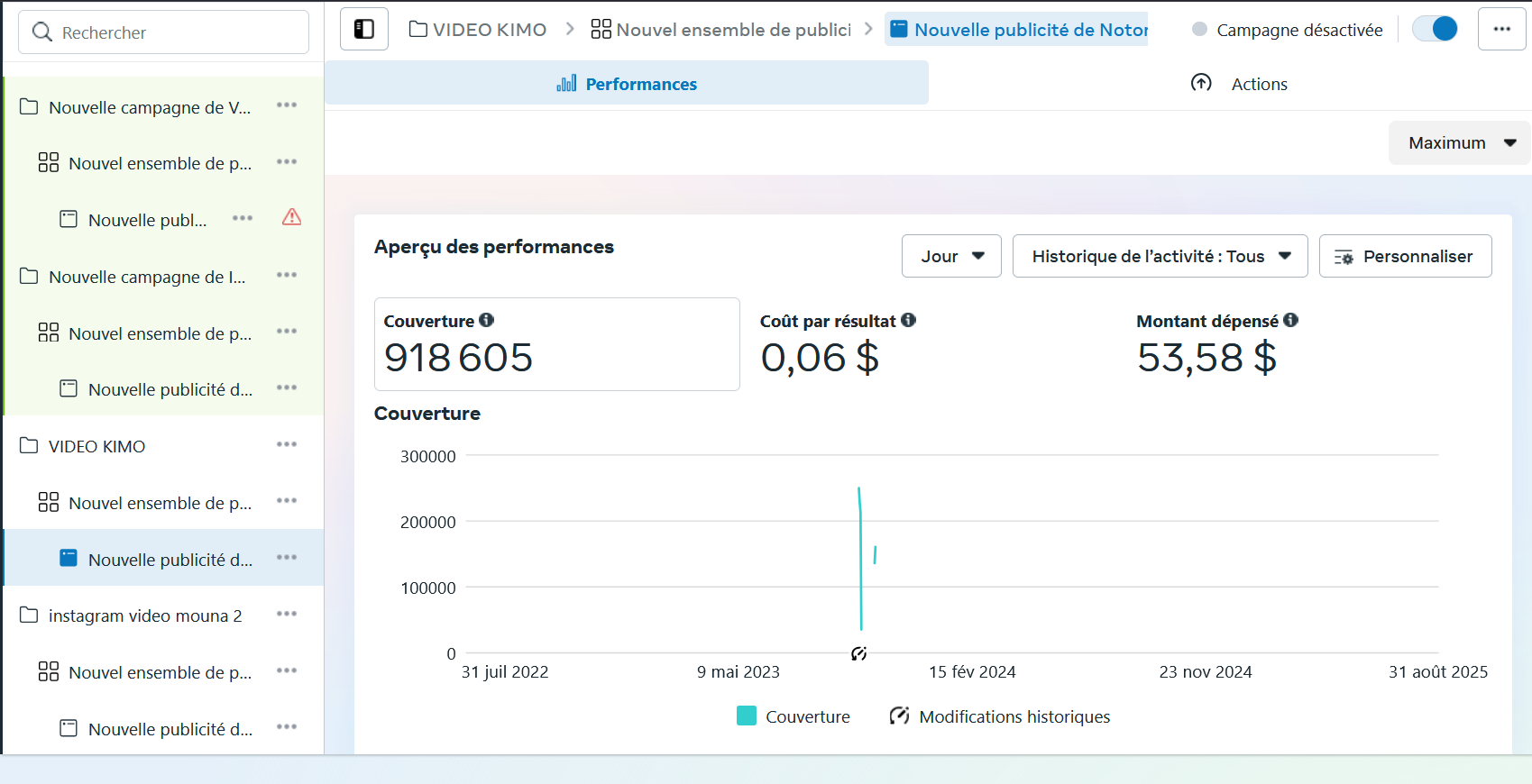Viewport: 1532px width, 784px height.
Task: Click info icon beside Montant dépensé
Action: click(x=1290, y=320)
